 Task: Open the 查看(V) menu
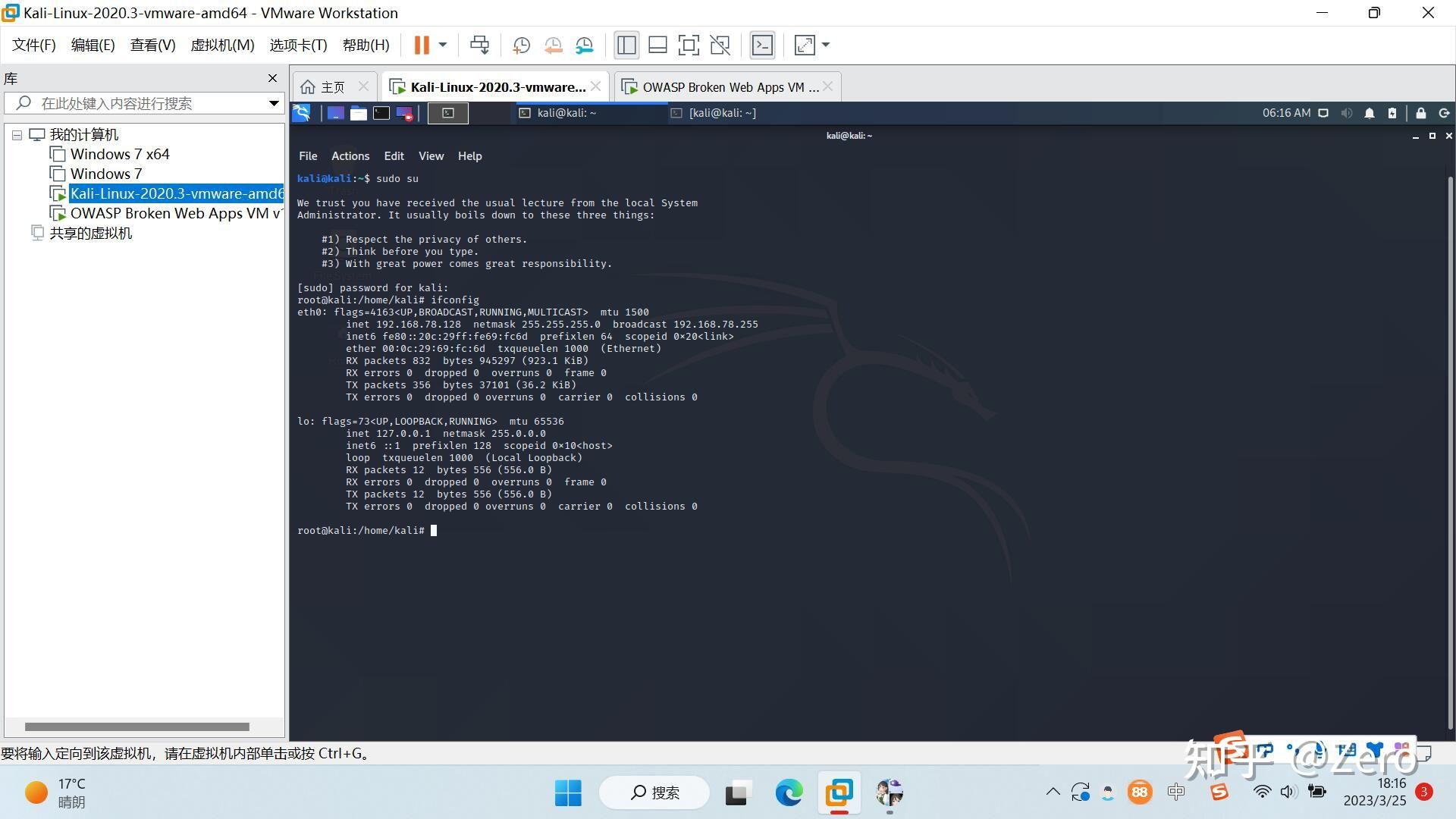pos(152,45)
